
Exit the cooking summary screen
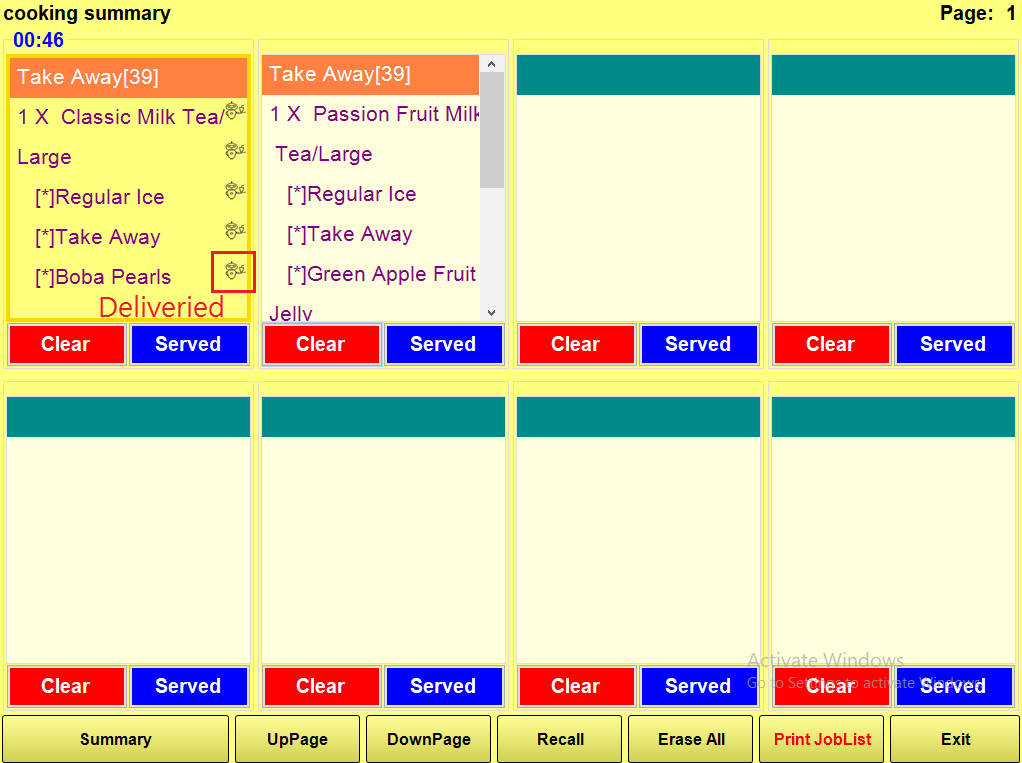pyautogui.click(x=955, y=739)
